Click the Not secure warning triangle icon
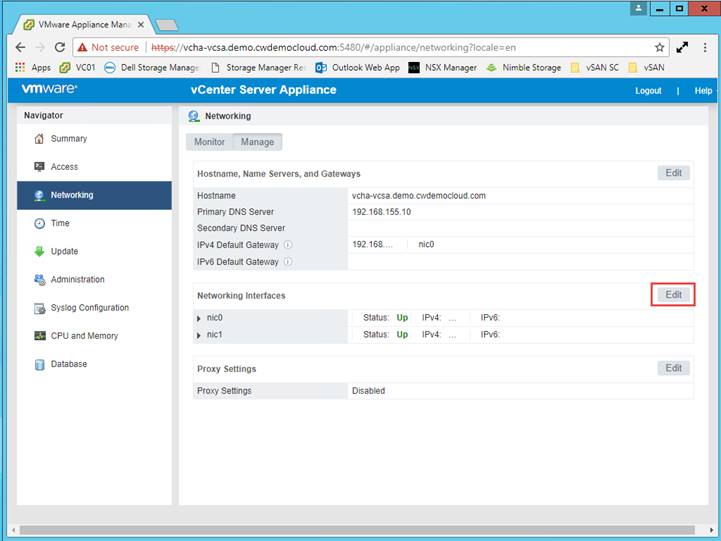The image size is (721, 541). point(82,47)
